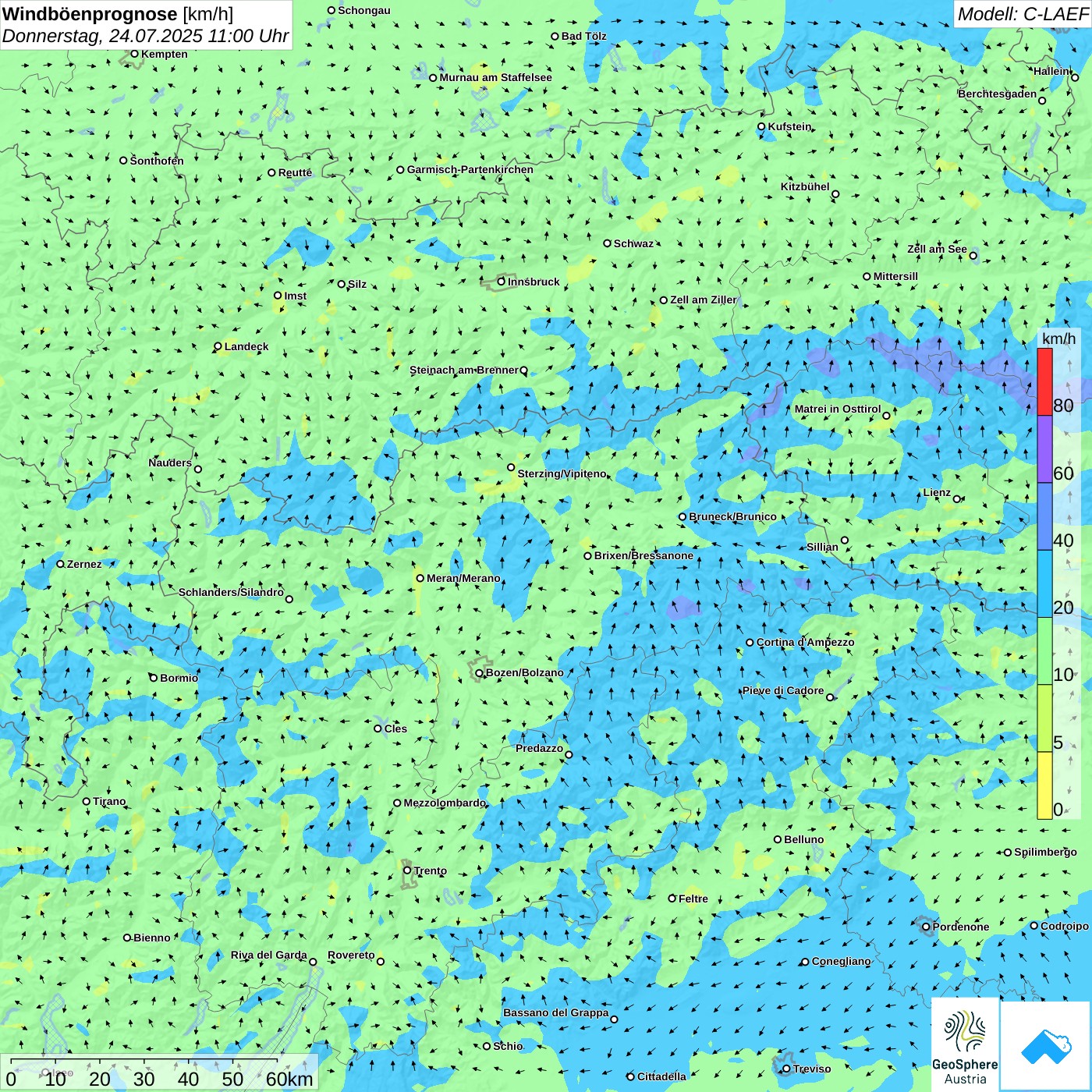Click the Pordenone city label

pos(961,927)
